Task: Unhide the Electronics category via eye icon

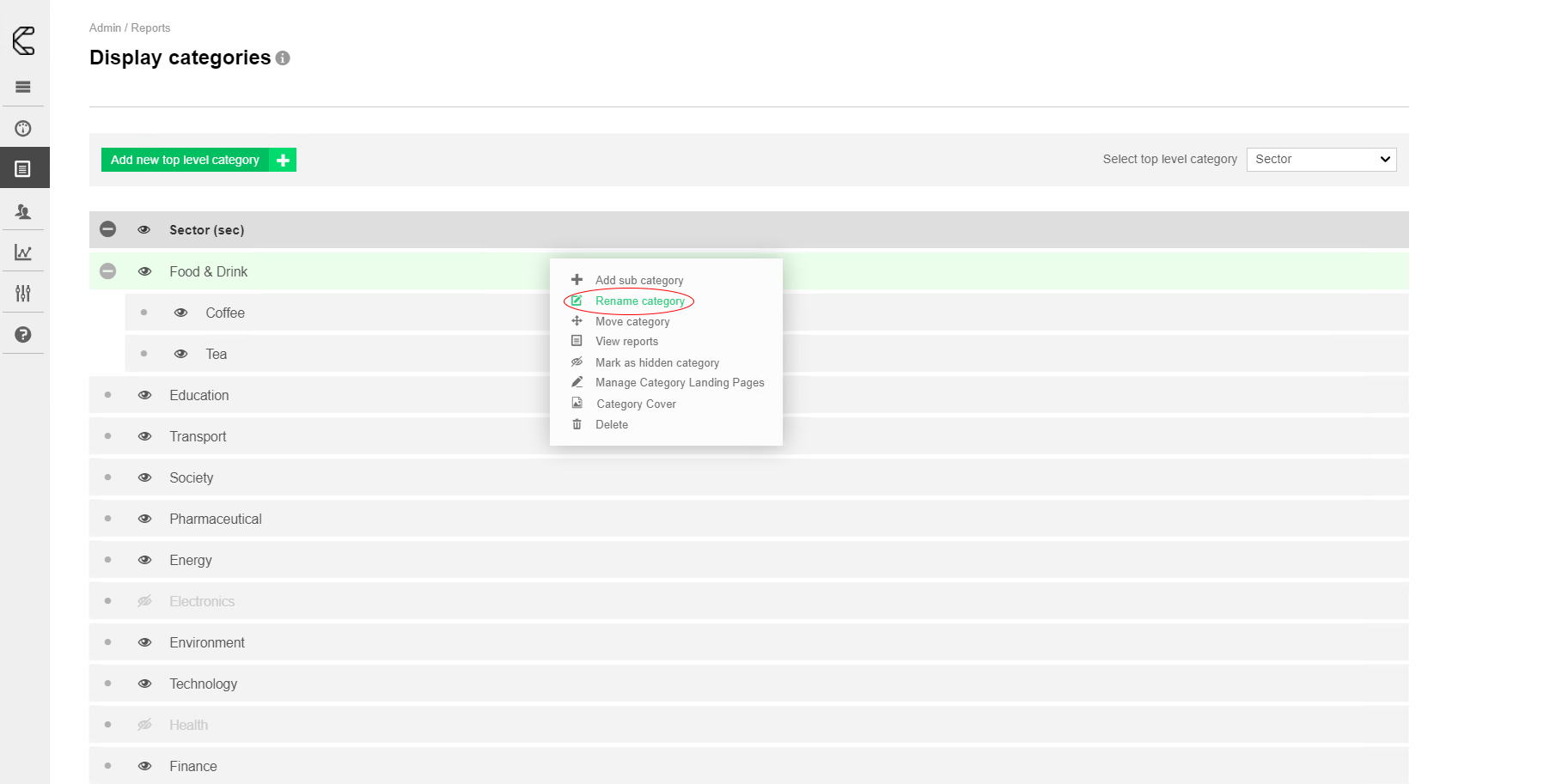Action: point(144,601)
